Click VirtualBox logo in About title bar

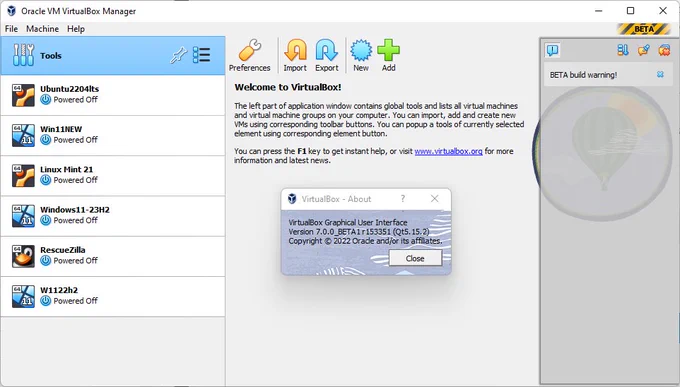coord(292,199)
